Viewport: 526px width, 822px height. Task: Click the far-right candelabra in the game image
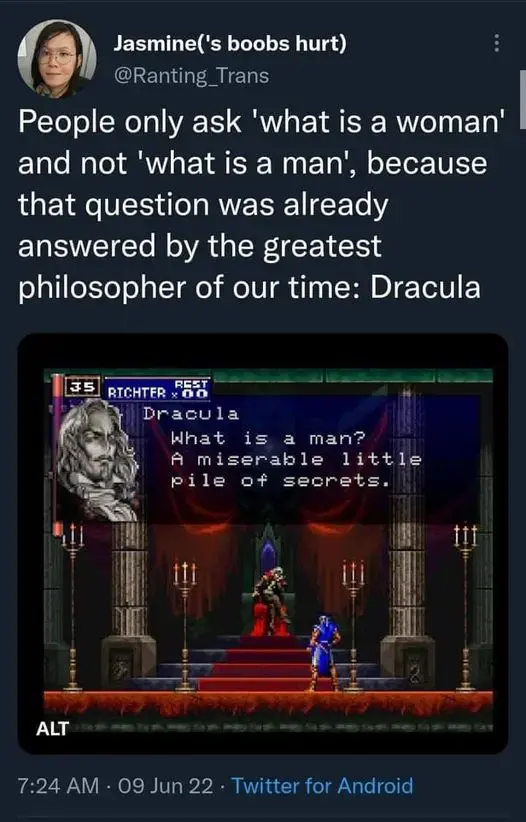(x=465, y=607)
